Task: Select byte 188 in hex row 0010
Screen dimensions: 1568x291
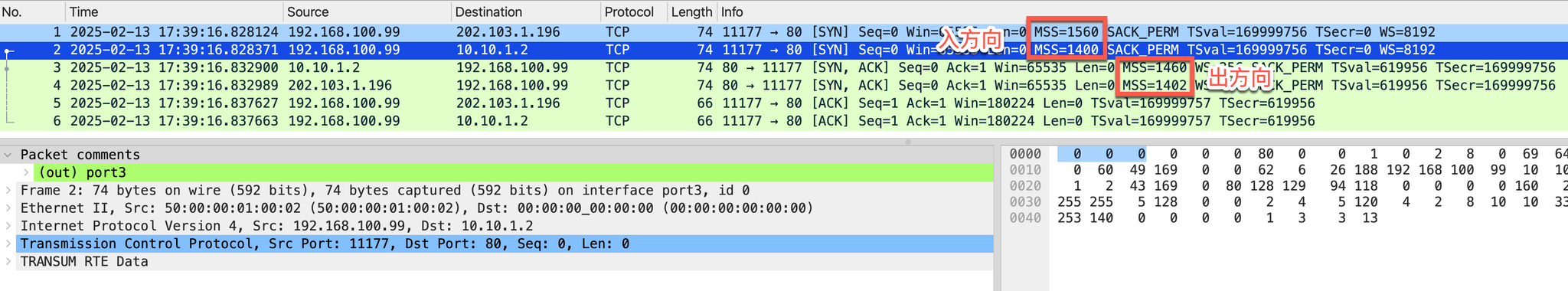Action: pos(1365,170)
